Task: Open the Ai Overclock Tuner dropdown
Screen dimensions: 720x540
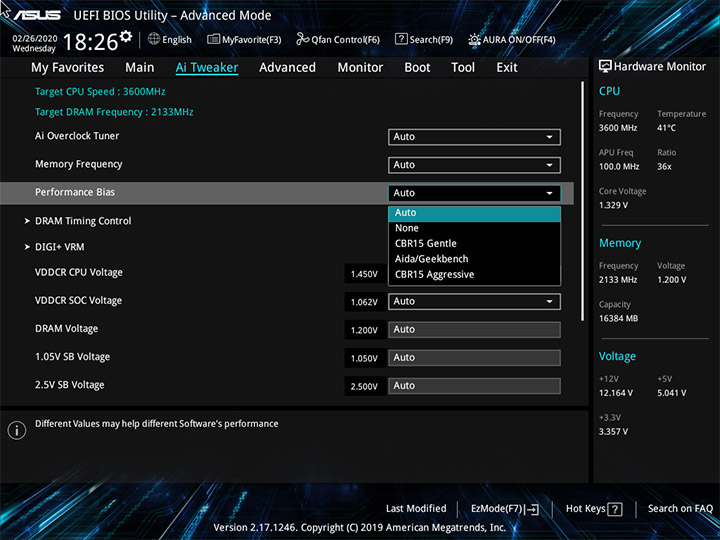Action: click(x=474, y=137)
